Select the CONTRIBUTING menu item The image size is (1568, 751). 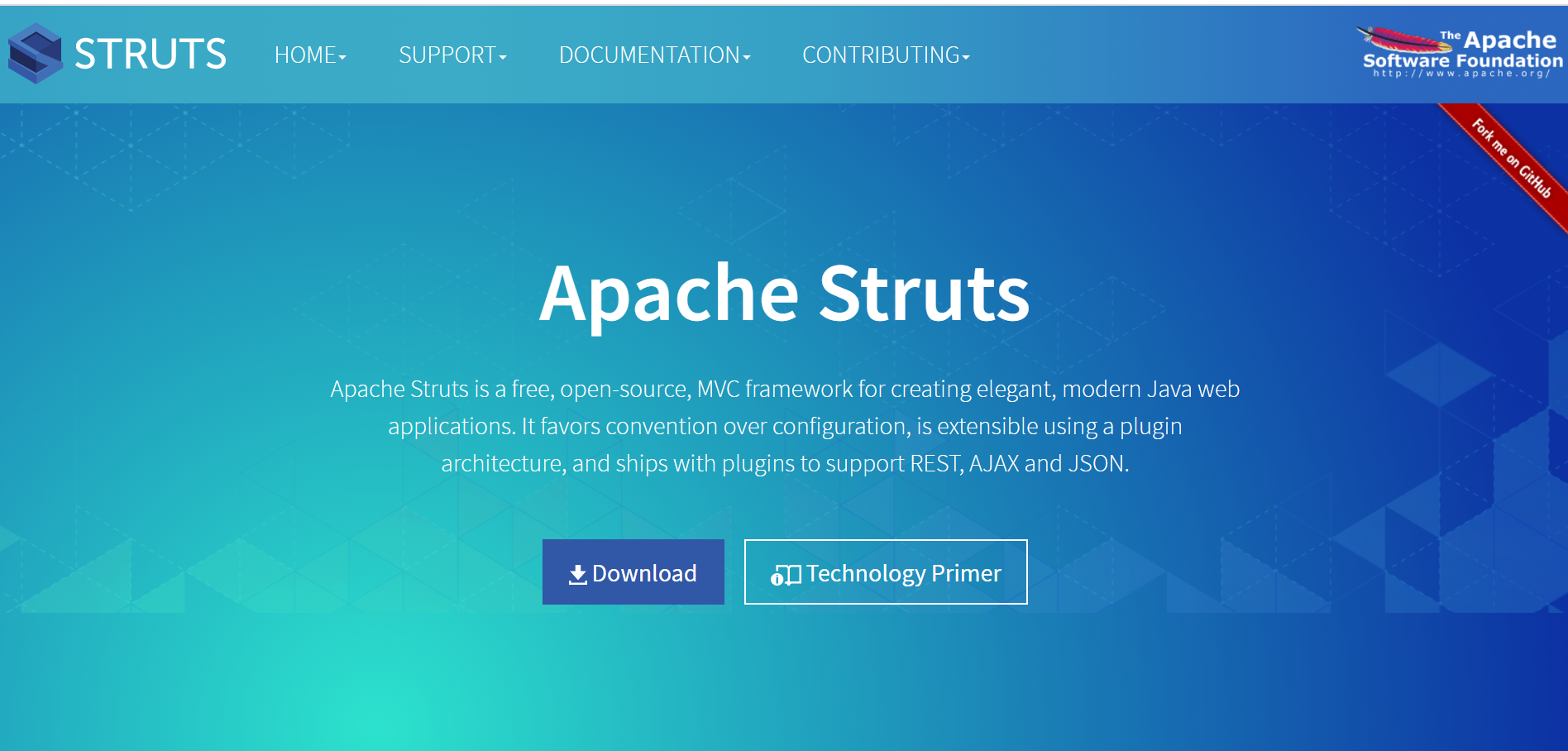click(885, 55)
